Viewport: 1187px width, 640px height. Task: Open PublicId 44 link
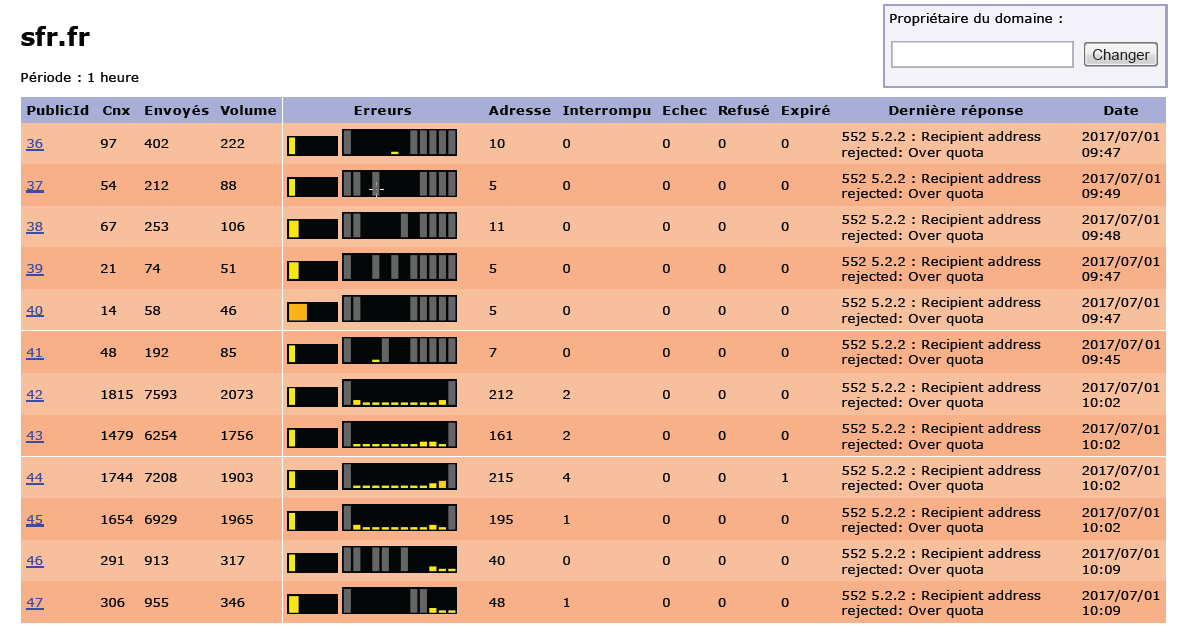35,478
